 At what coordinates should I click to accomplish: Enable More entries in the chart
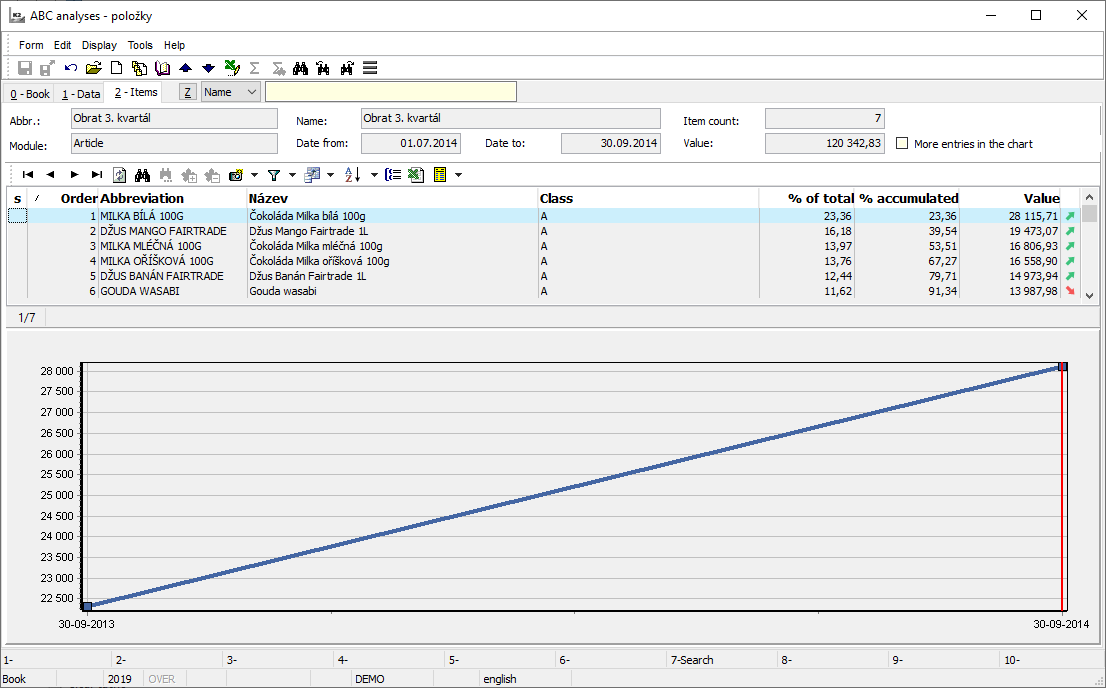[902, 144]
